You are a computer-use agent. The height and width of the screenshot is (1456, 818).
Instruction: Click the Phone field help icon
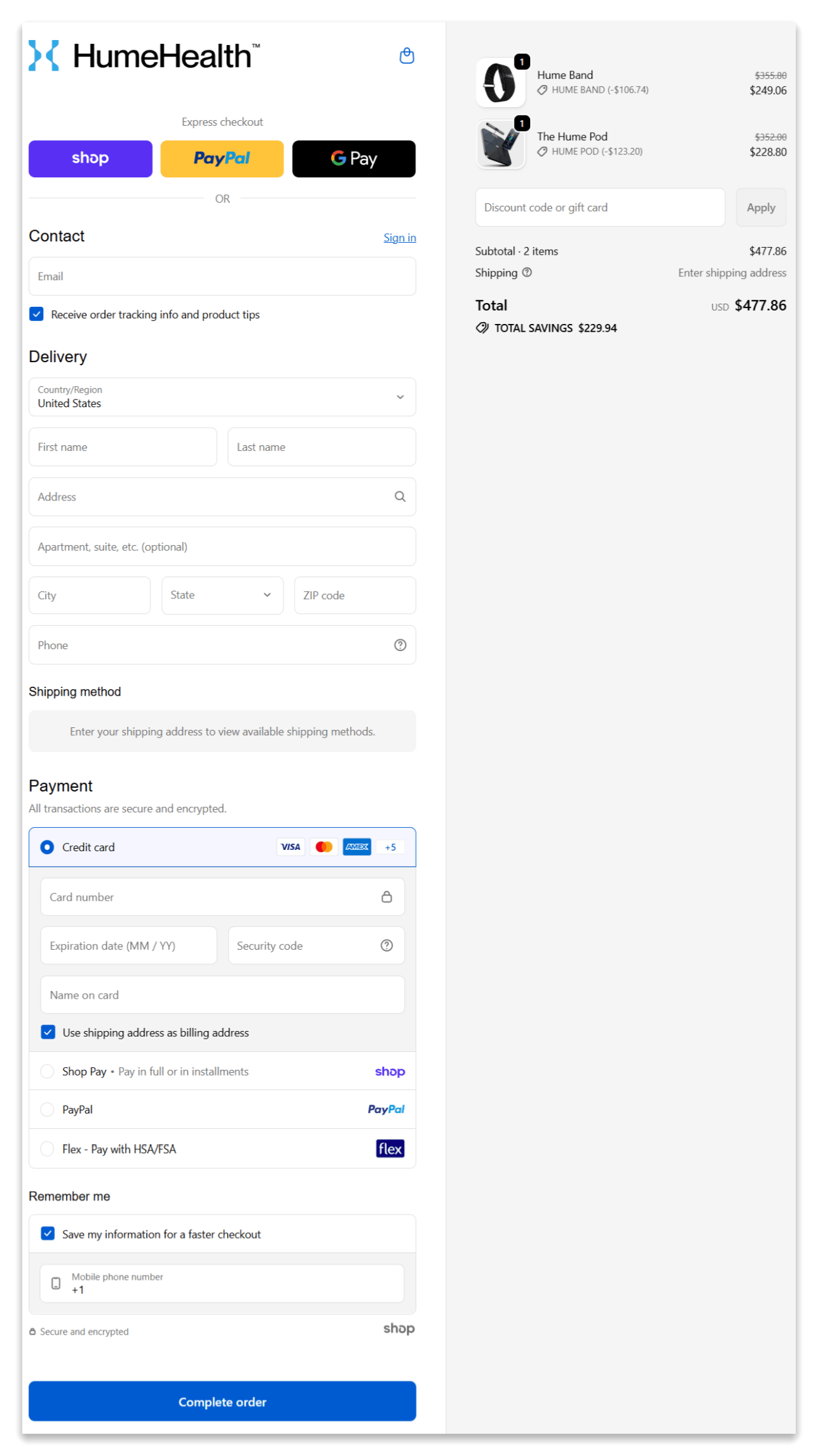point(400,645)
